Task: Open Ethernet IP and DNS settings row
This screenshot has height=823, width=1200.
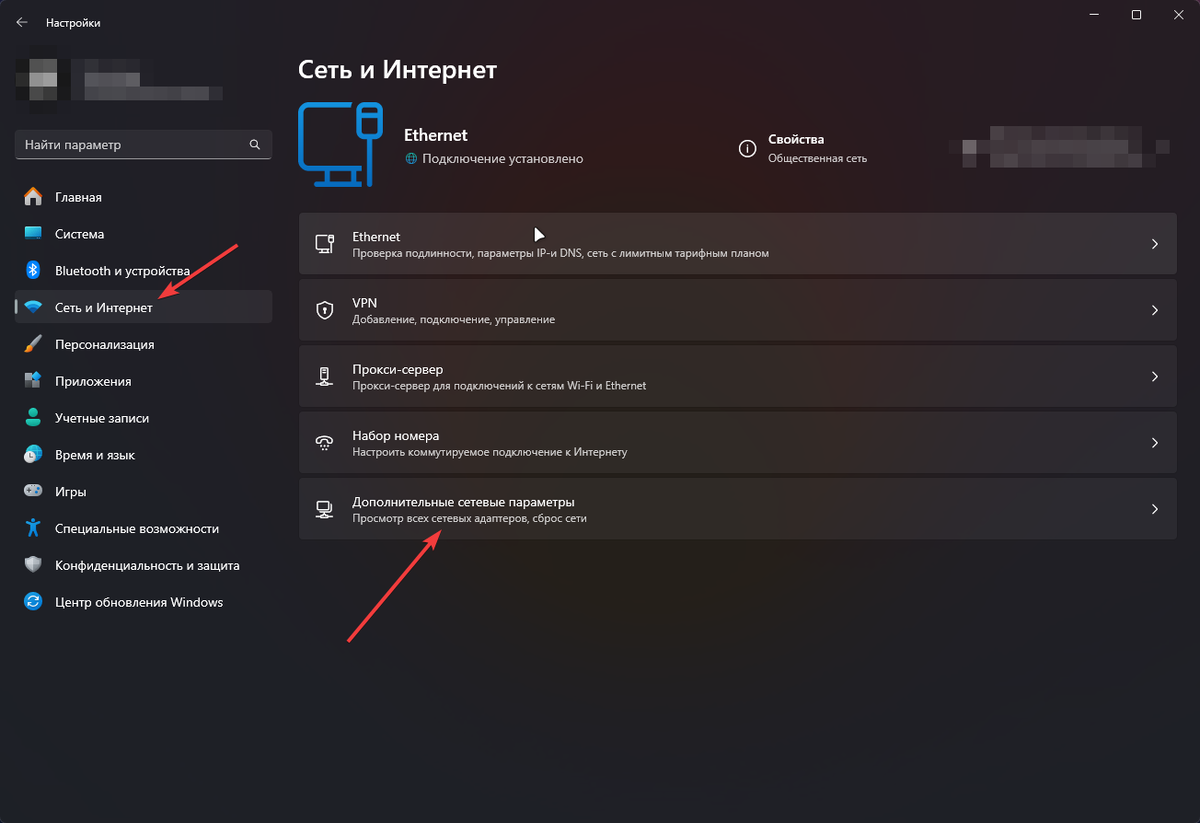Action: click(738, 244)
